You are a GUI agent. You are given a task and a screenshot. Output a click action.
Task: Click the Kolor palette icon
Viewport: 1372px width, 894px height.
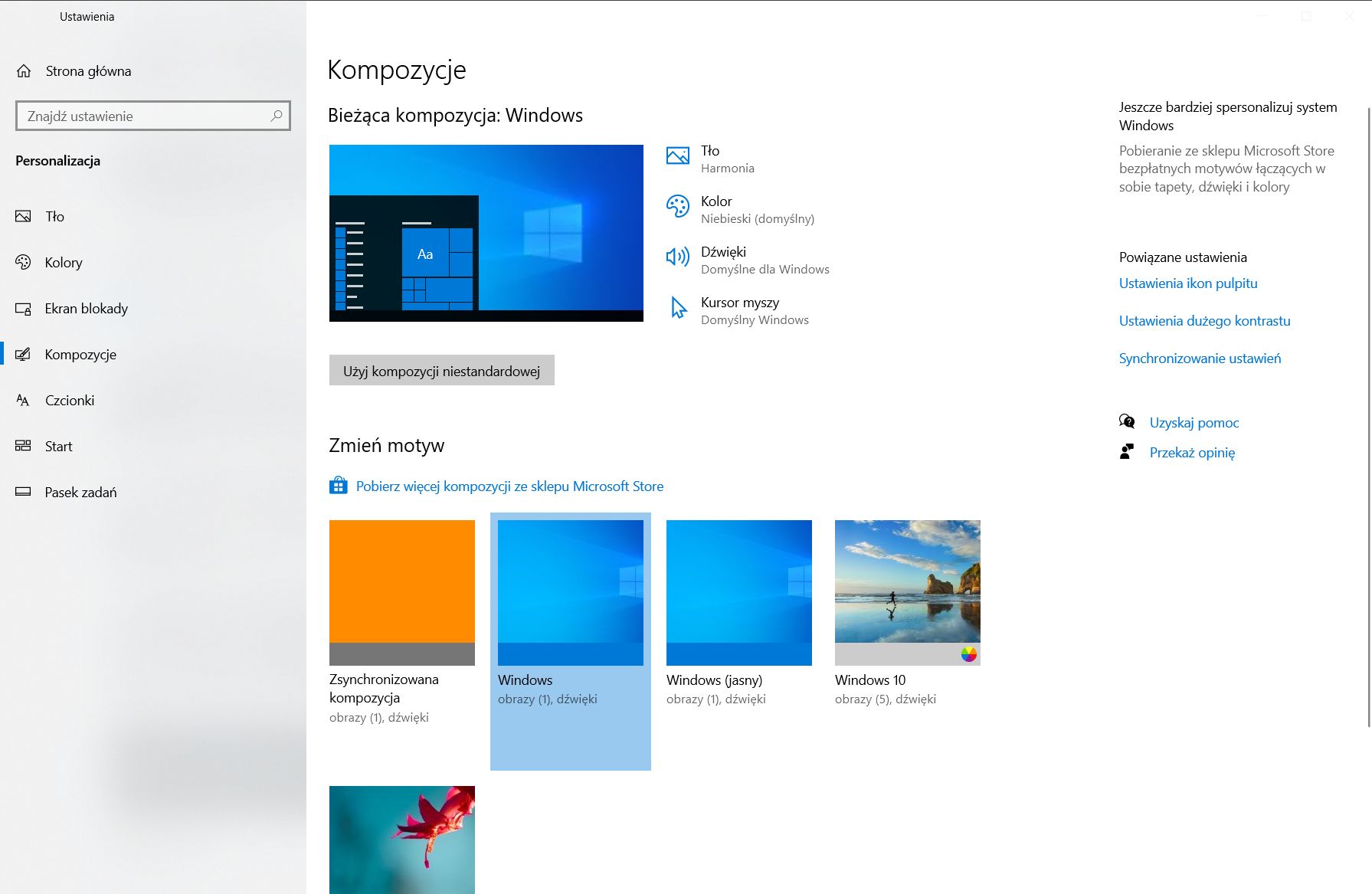(x=677, y=206)
